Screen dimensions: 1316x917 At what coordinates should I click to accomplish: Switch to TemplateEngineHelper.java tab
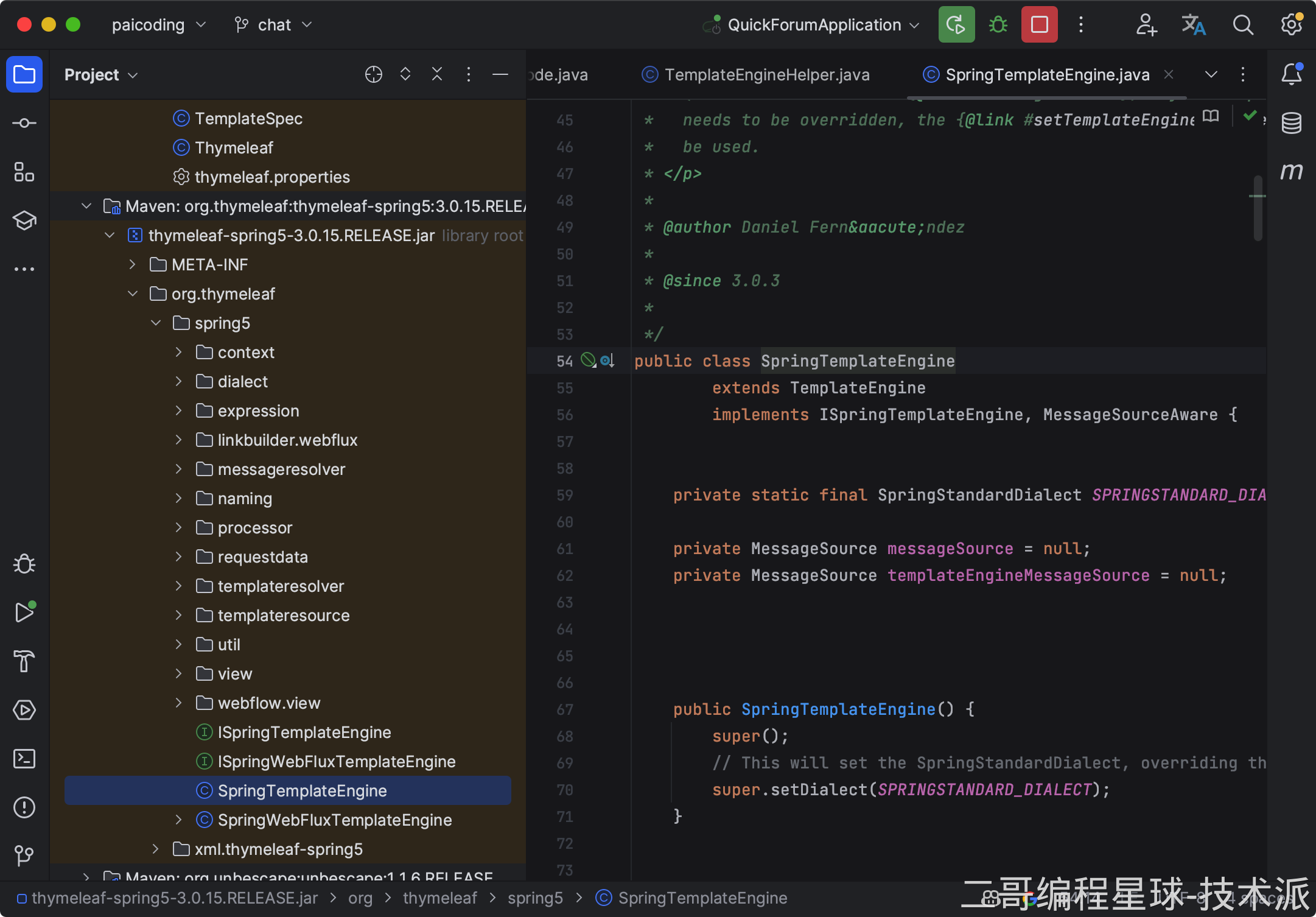point(766,74)
